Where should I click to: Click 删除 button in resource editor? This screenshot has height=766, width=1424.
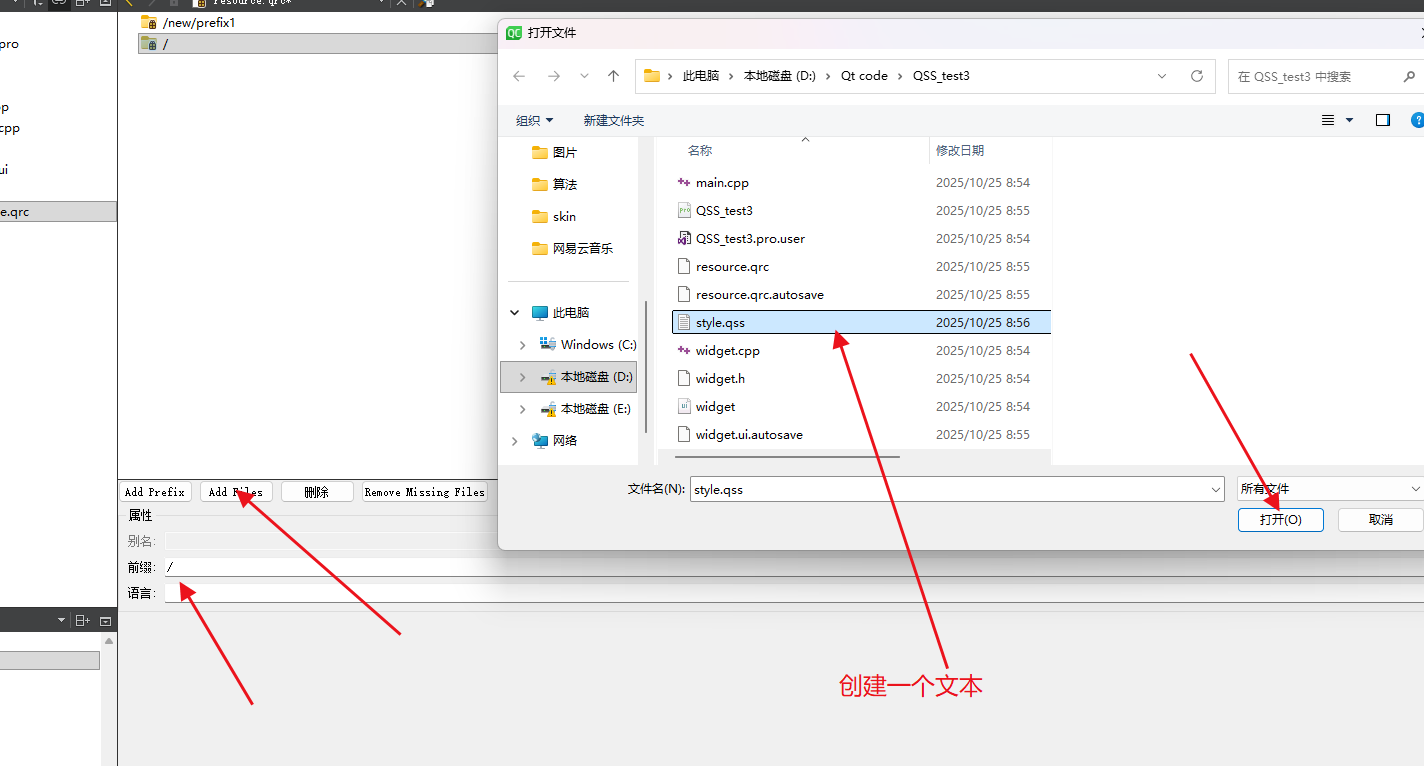[317, 492]
